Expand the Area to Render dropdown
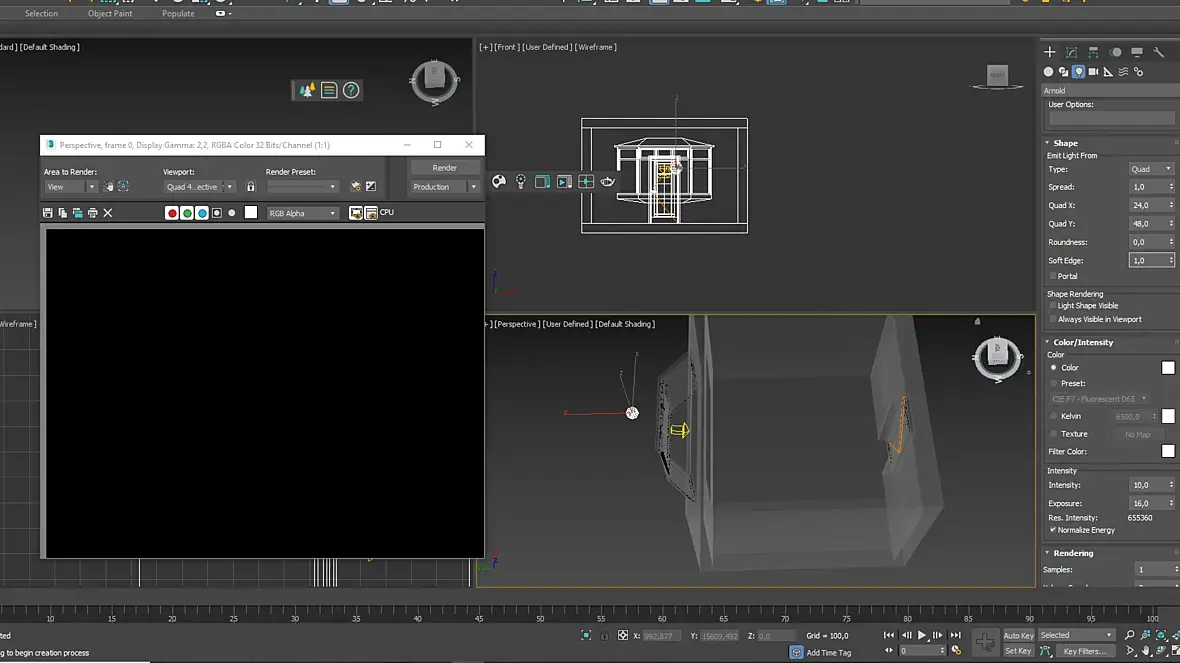 70,187
